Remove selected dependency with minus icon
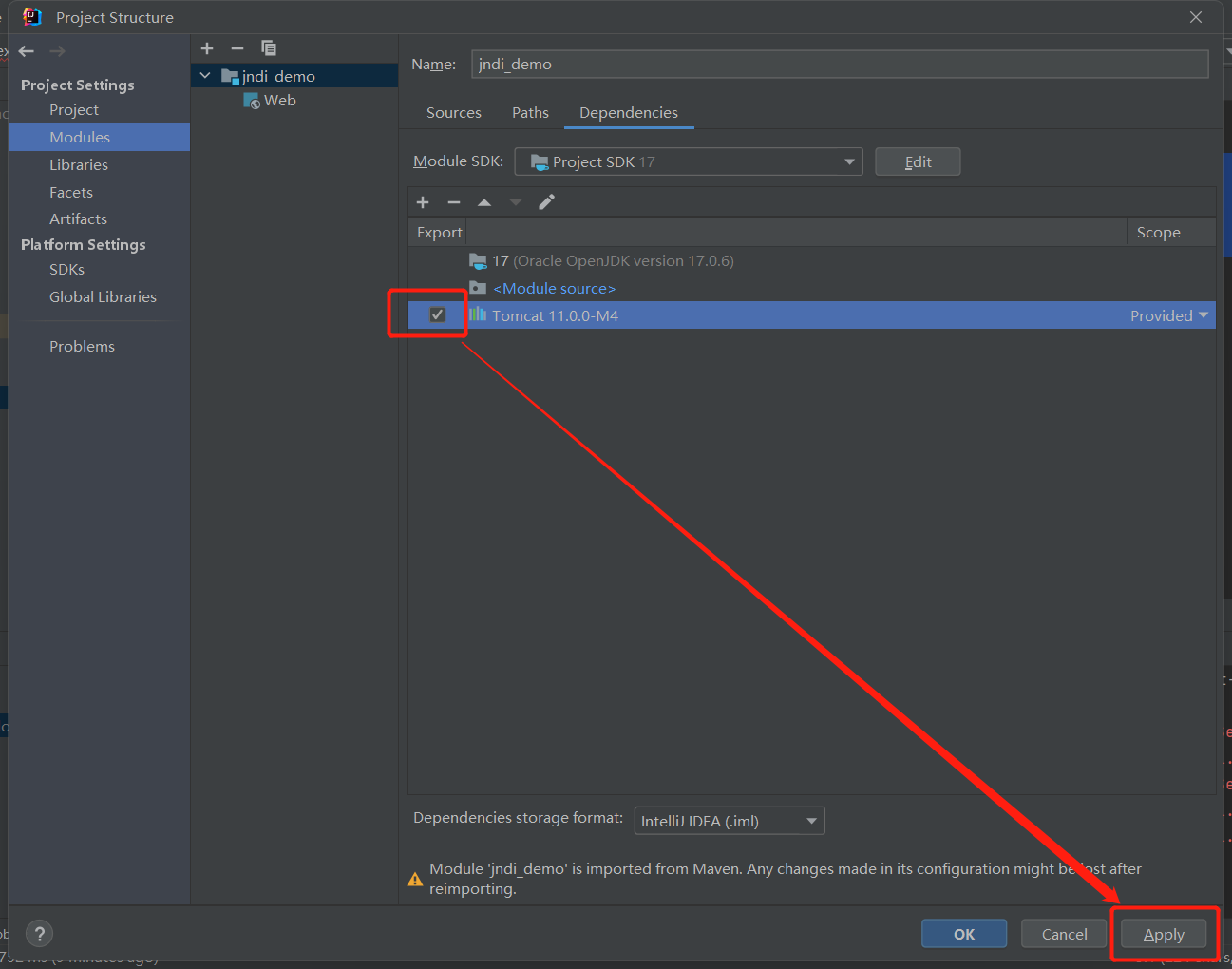The height and width of the screenshot is (969, 1232). (454, 202)
